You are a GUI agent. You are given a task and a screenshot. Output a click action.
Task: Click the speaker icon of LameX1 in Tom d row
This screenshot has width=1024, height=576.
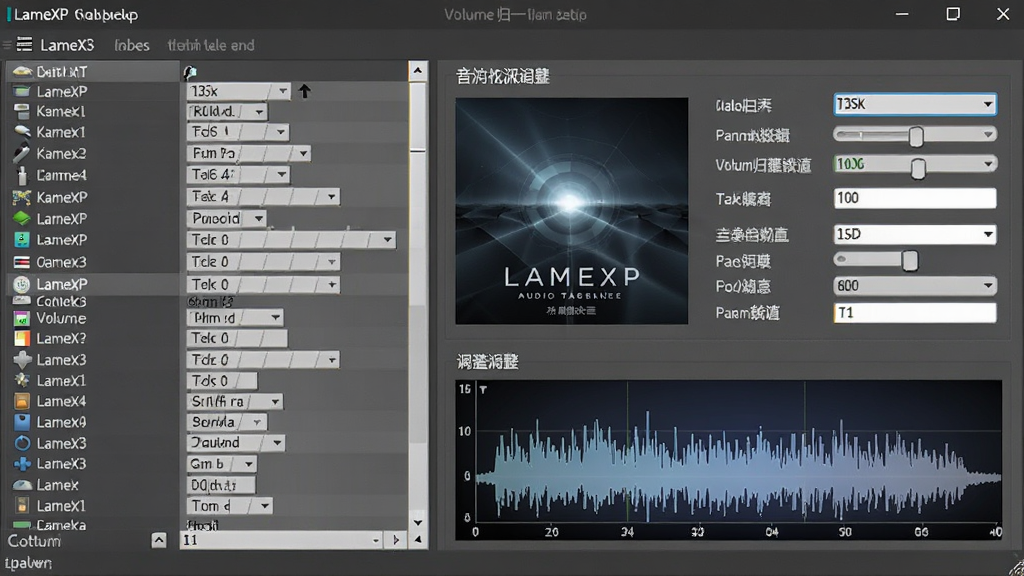22,505
